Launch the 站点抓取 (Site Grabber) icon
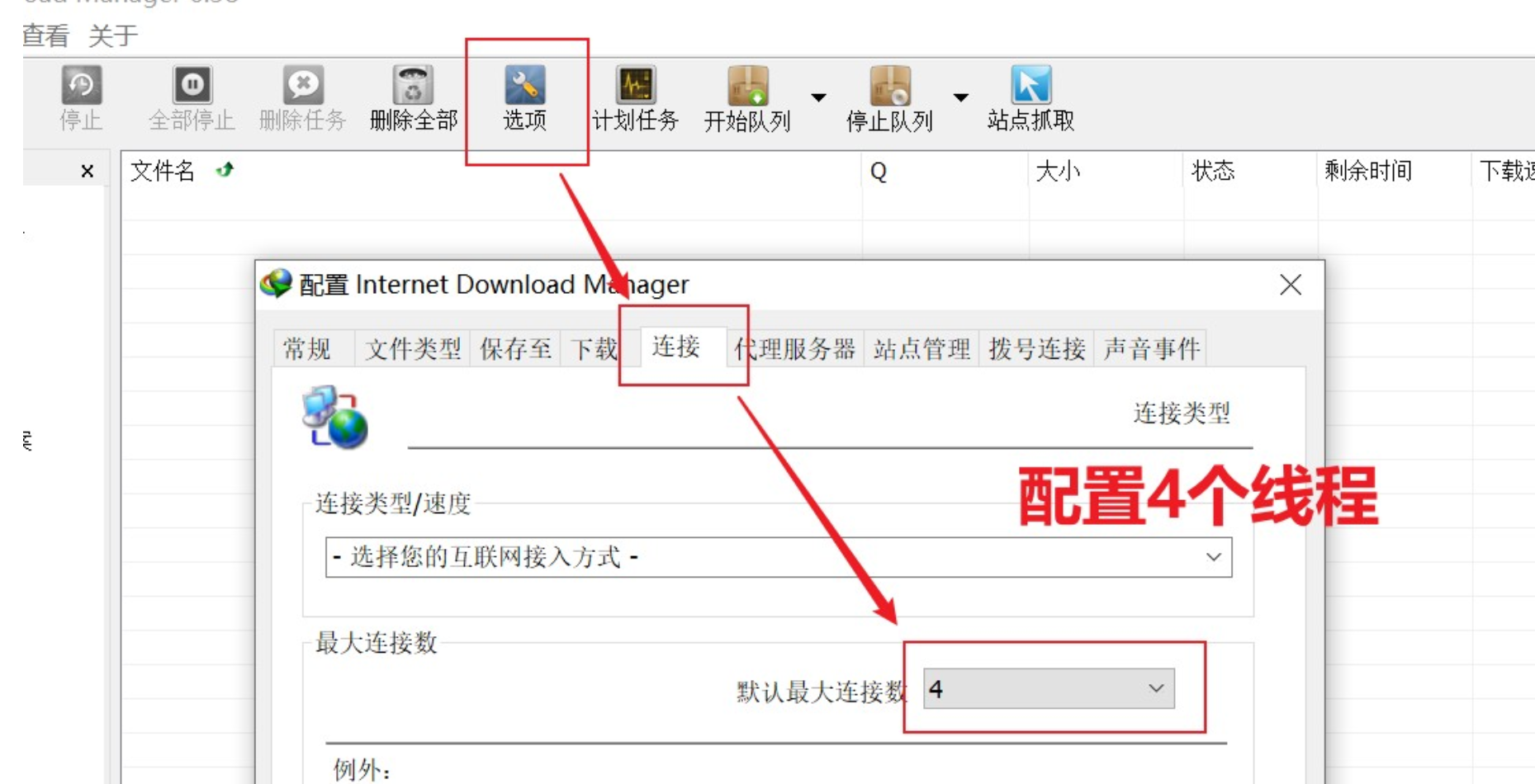The width and height of the screenshot is (1535, 784). [x=1030, y=85]
